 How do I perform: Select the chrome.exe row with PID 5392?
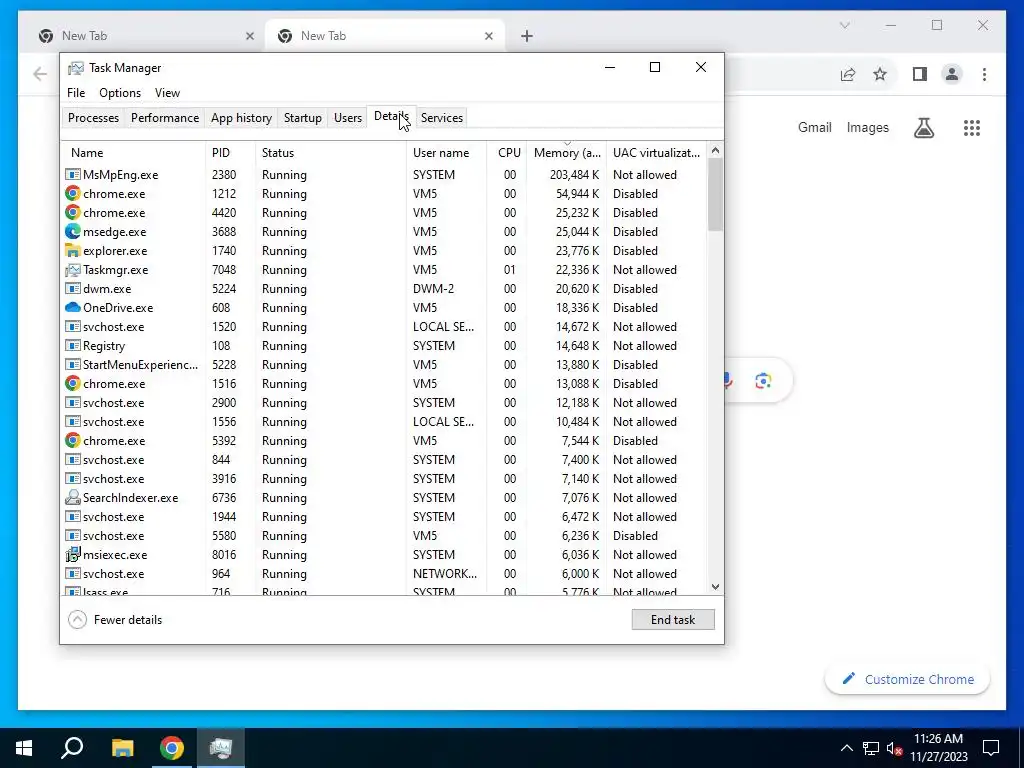click(x=385, y=440)
